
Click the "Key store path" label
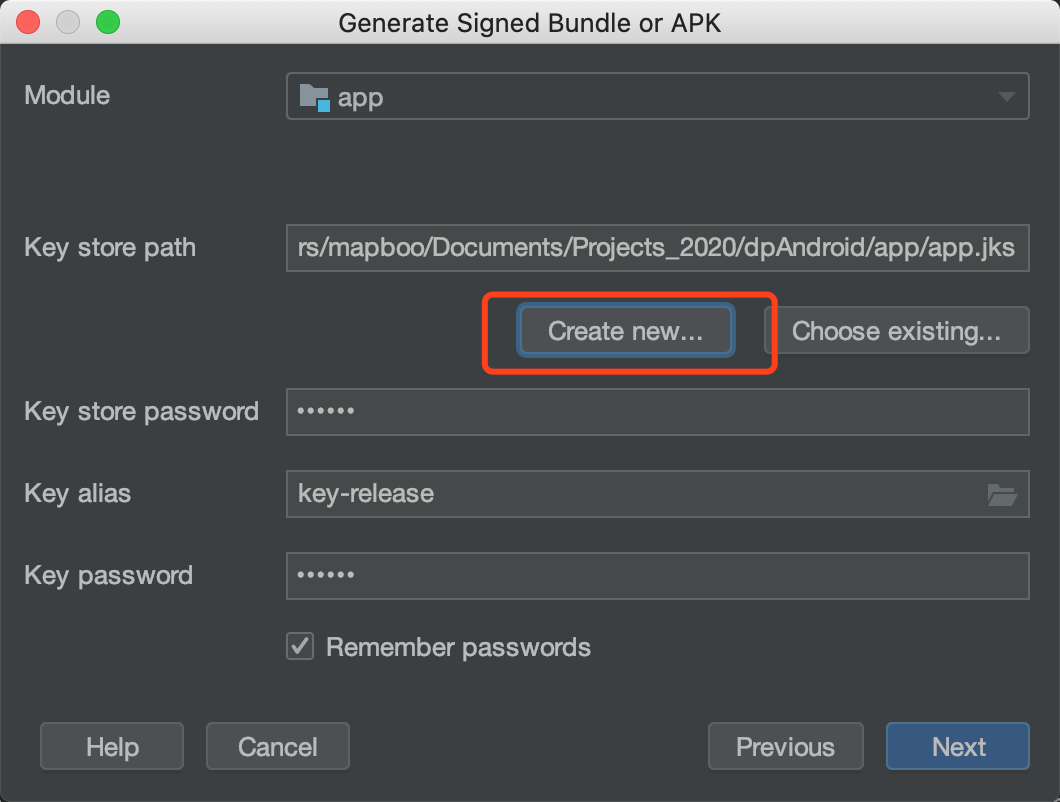click(x=110, y=248)
